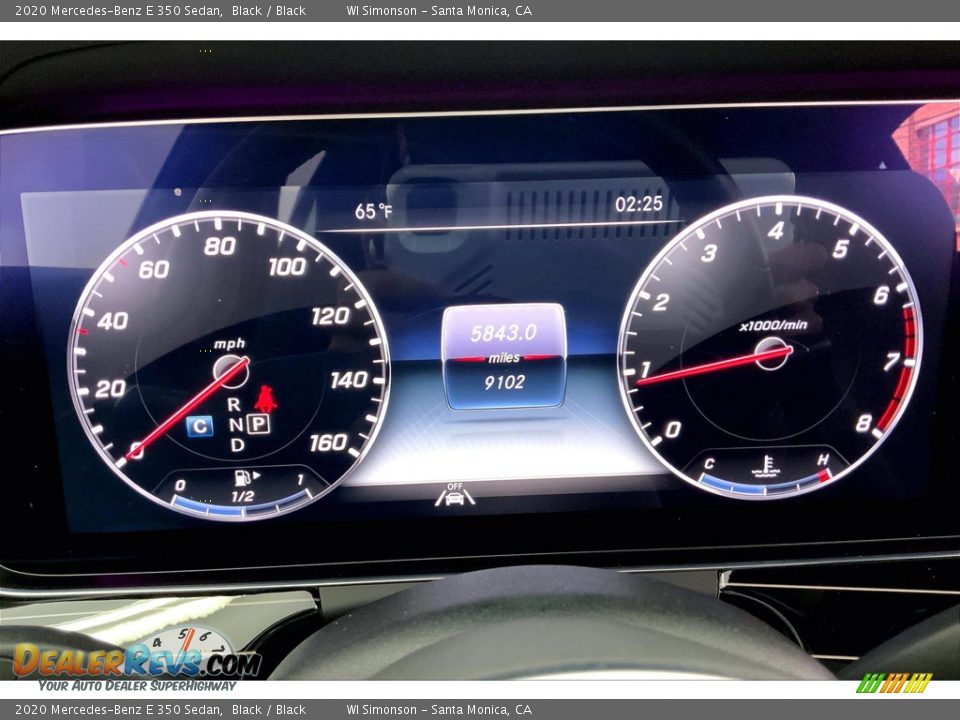Tap the 65 °F outside temperature reading
The image size is (960, 720).
pos(373,211)
